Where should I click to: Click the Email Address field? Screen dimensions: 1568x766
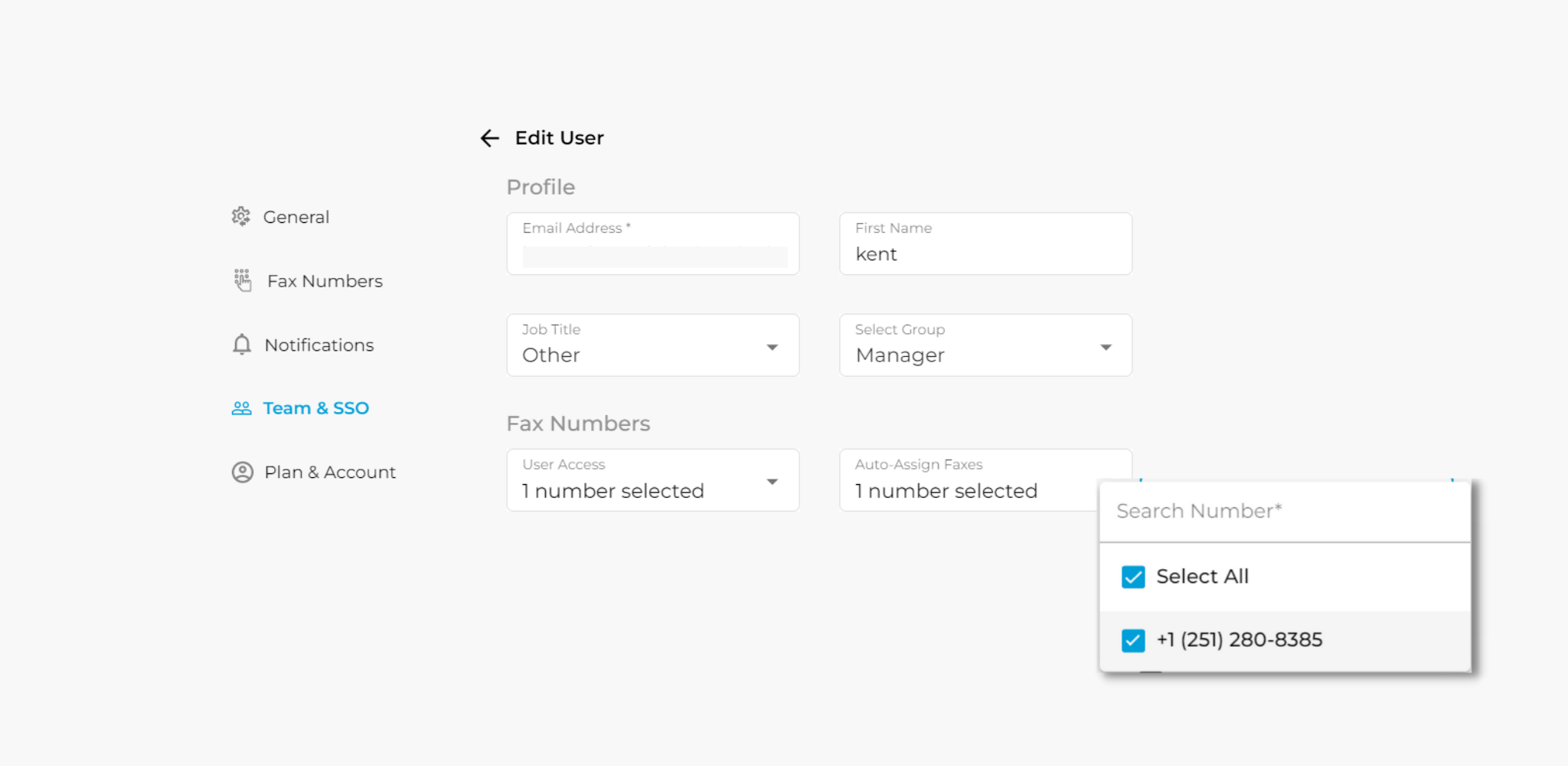pyautogui.click(x=653, y=244)
